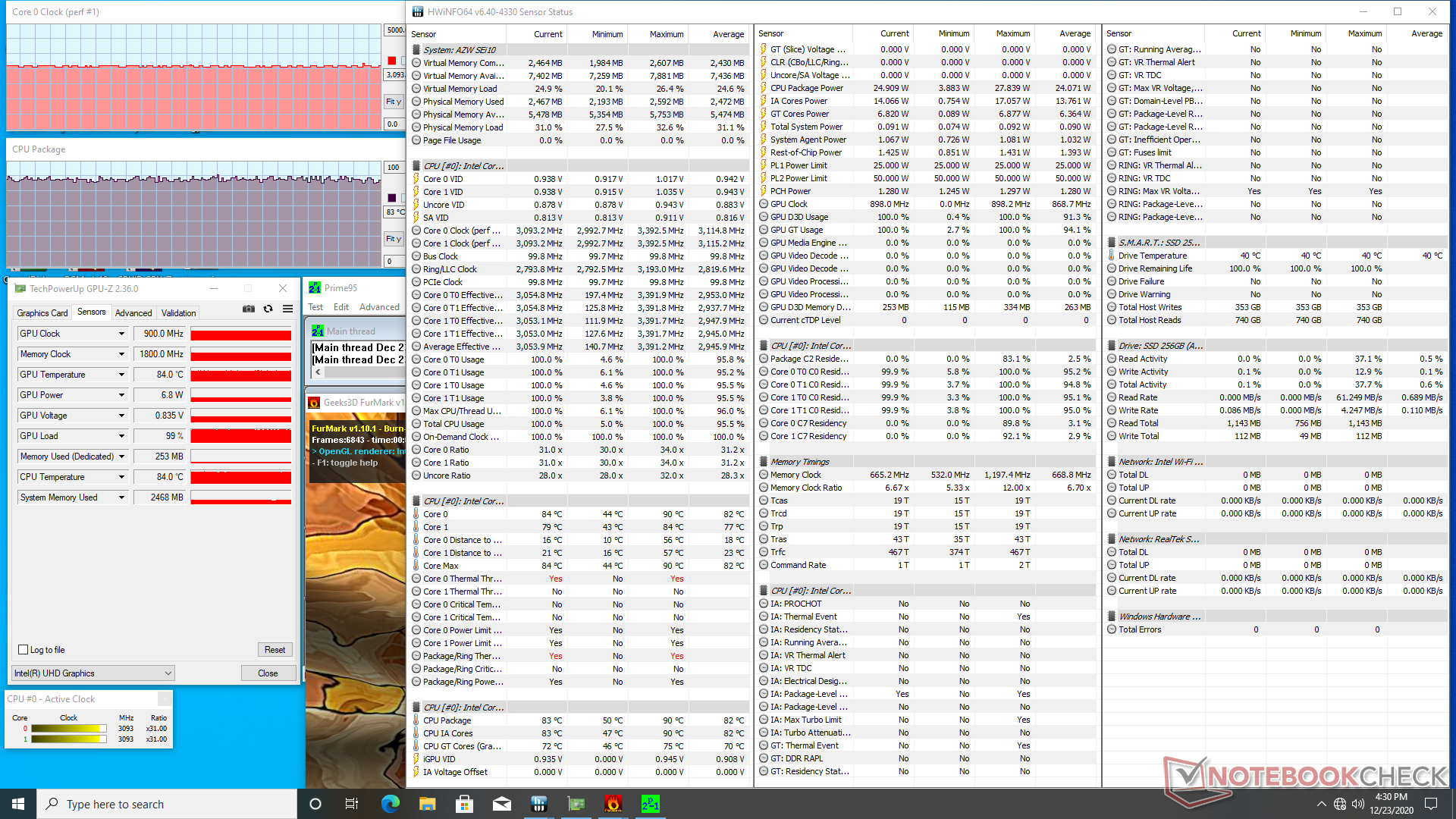The image size is (1456, 819).
Task: Expand the GPU Clock sensor dropdown arrow
Action: (121, 334)
